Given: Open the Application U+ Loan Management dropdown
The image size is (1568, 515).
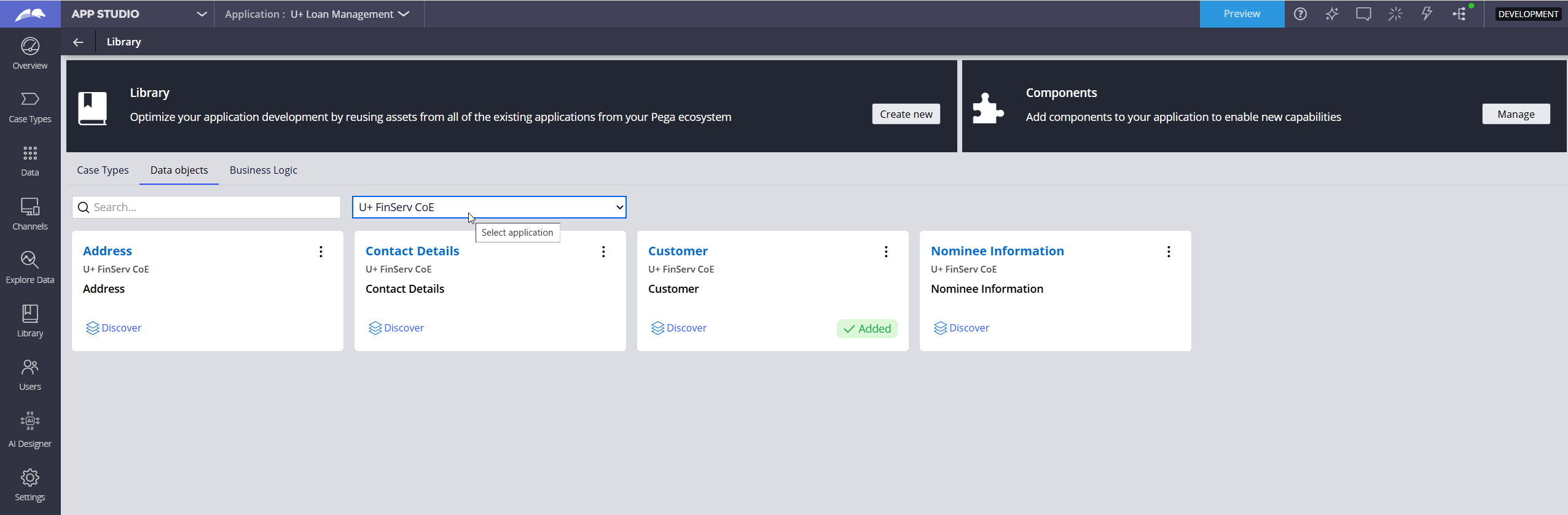Looking at the screenshot, I should point(317,14).
